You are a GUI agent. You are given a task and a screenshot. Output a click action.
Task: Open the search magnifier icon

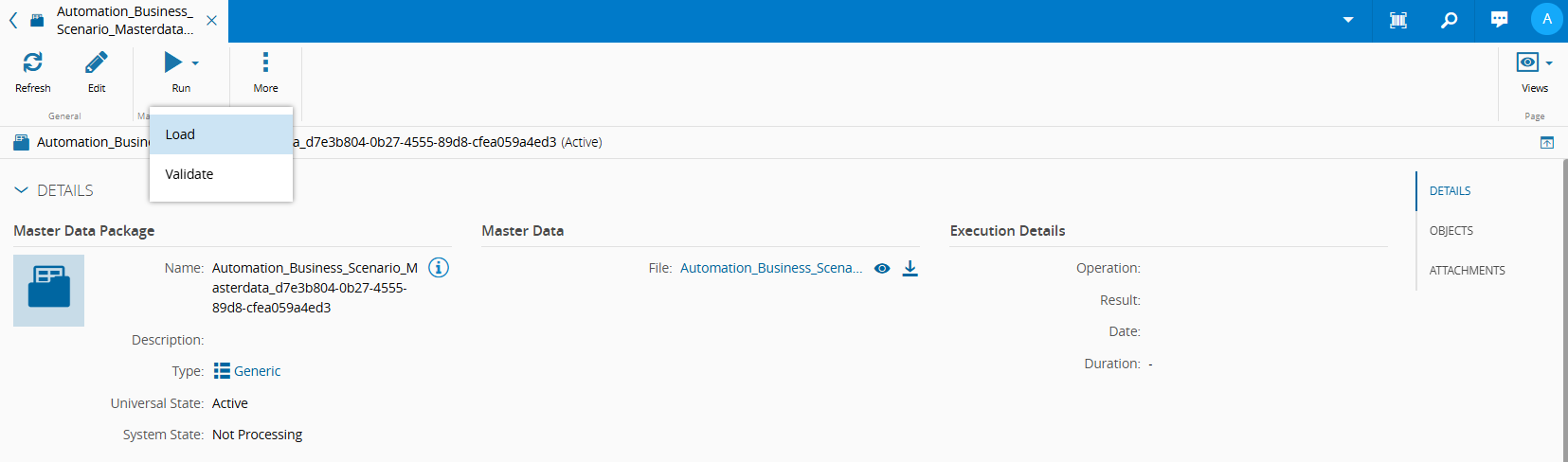[1449, 20]
